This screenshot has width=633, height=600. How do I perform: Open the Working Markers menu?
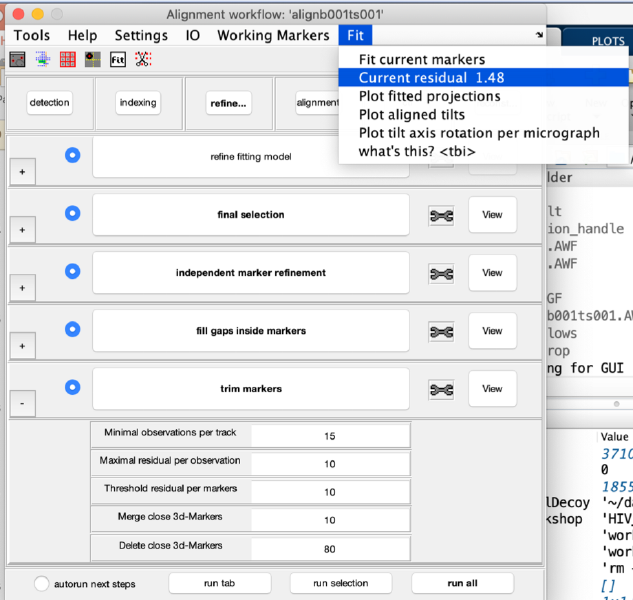273,36
